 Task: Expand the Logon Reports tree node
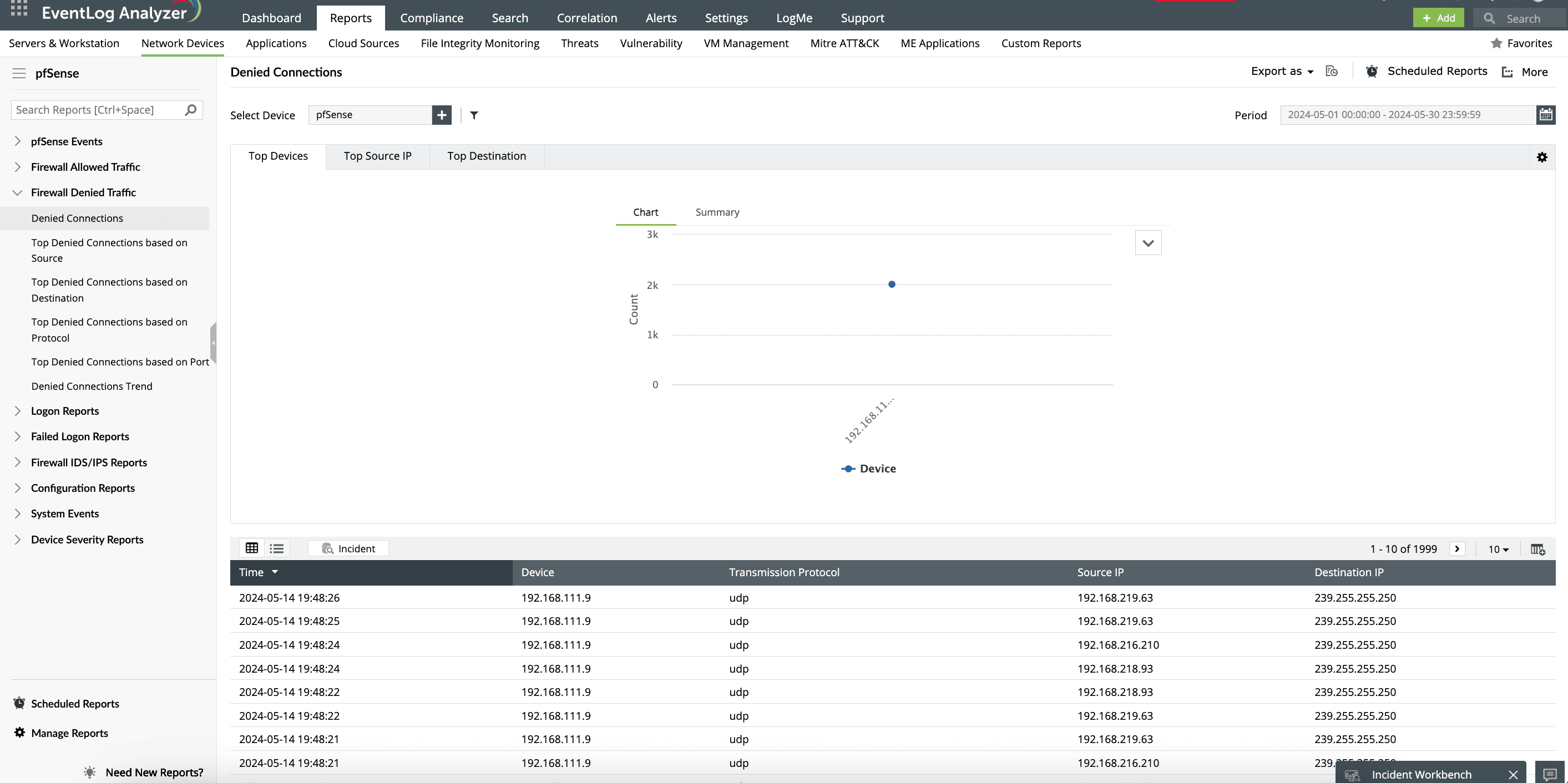click(x=18, y=411)
